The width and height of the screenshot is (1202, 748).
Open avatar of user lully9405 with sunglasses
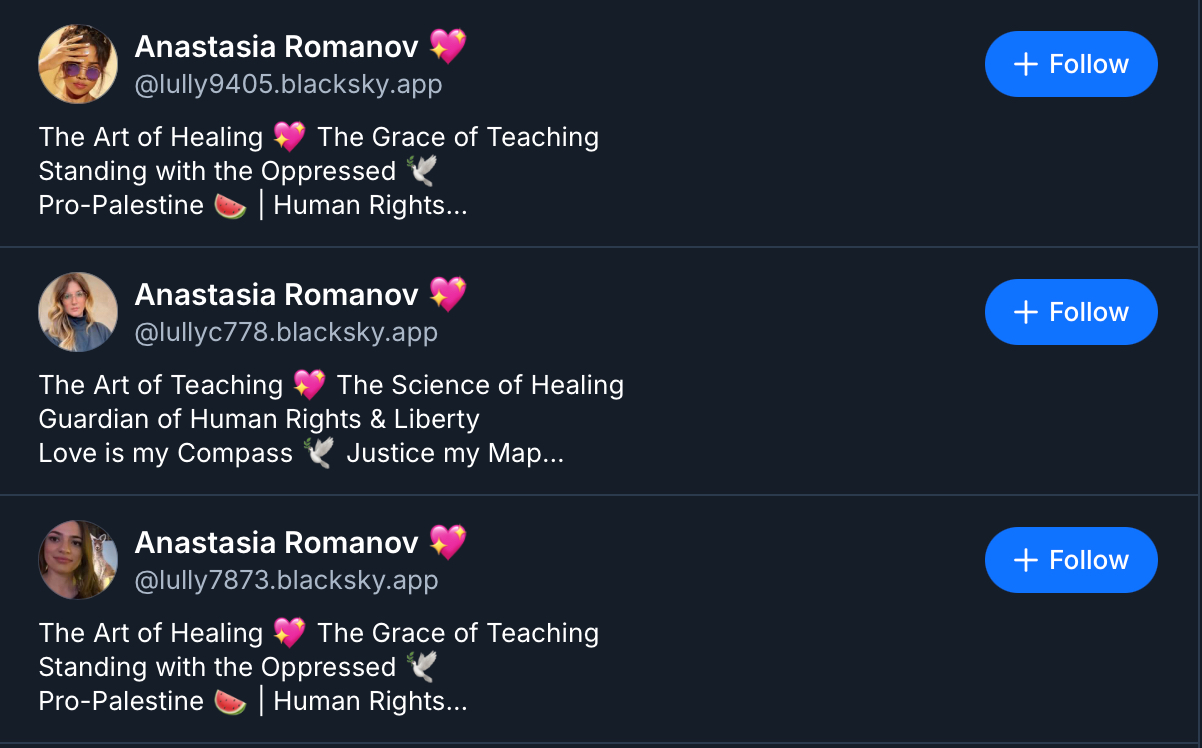[x=78, y=64]
